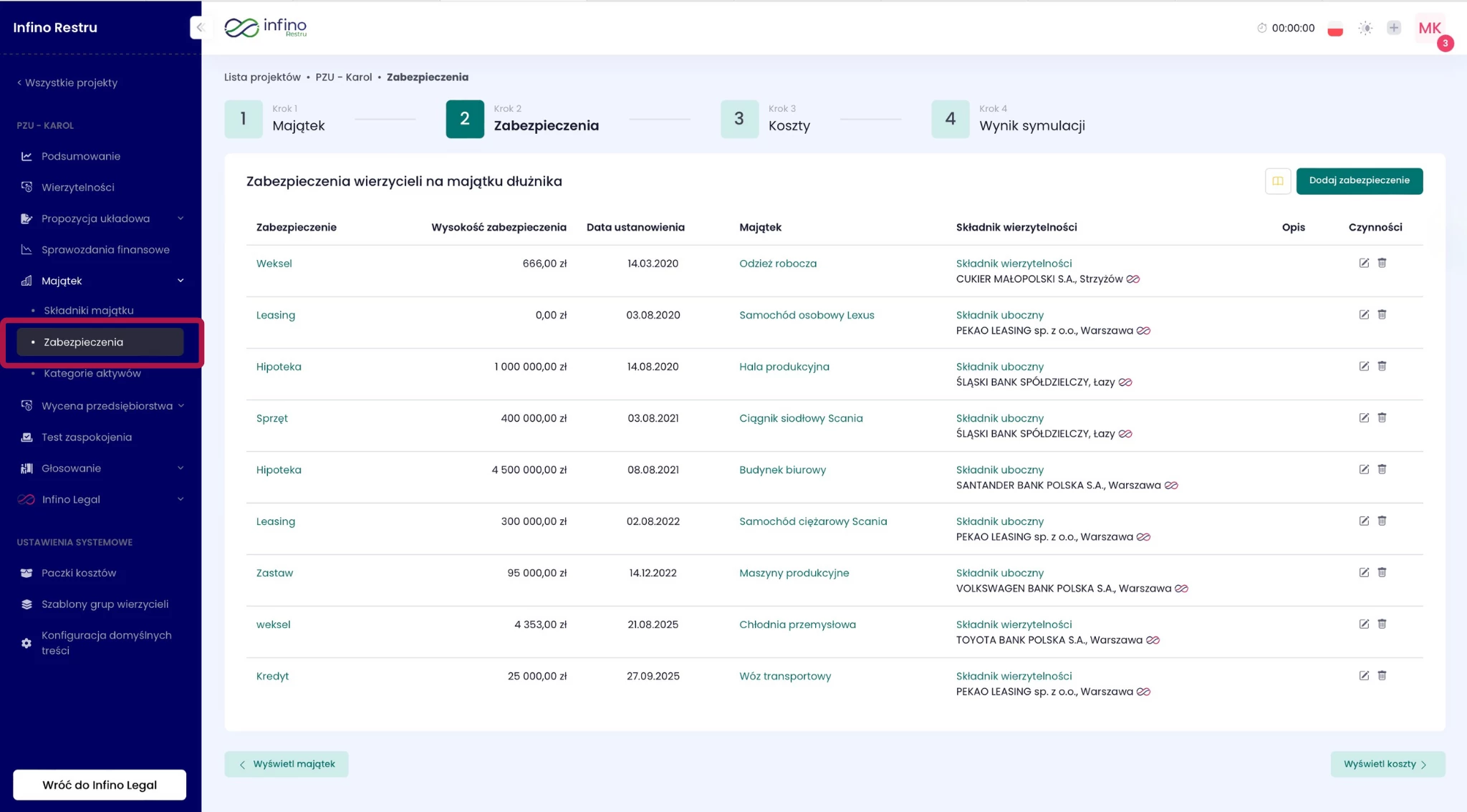
Task: Click the timer 00:00:00 control
Action: [x=1286, y=28]
